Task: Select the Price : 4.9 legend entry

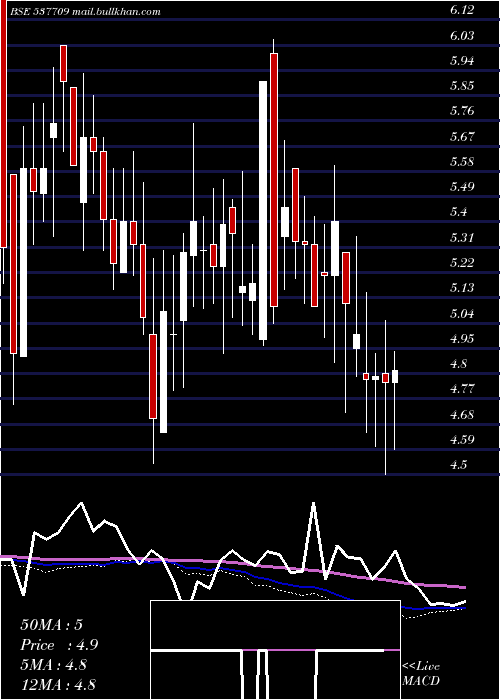Action: 59,645
